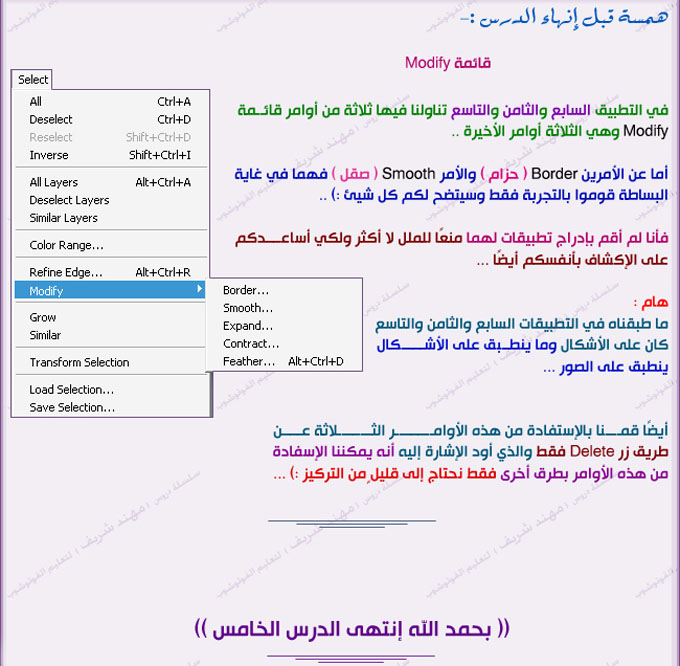Click the Ctrl+A shortcut label
Screen dimensions: 680x666
tap(174, 102)
